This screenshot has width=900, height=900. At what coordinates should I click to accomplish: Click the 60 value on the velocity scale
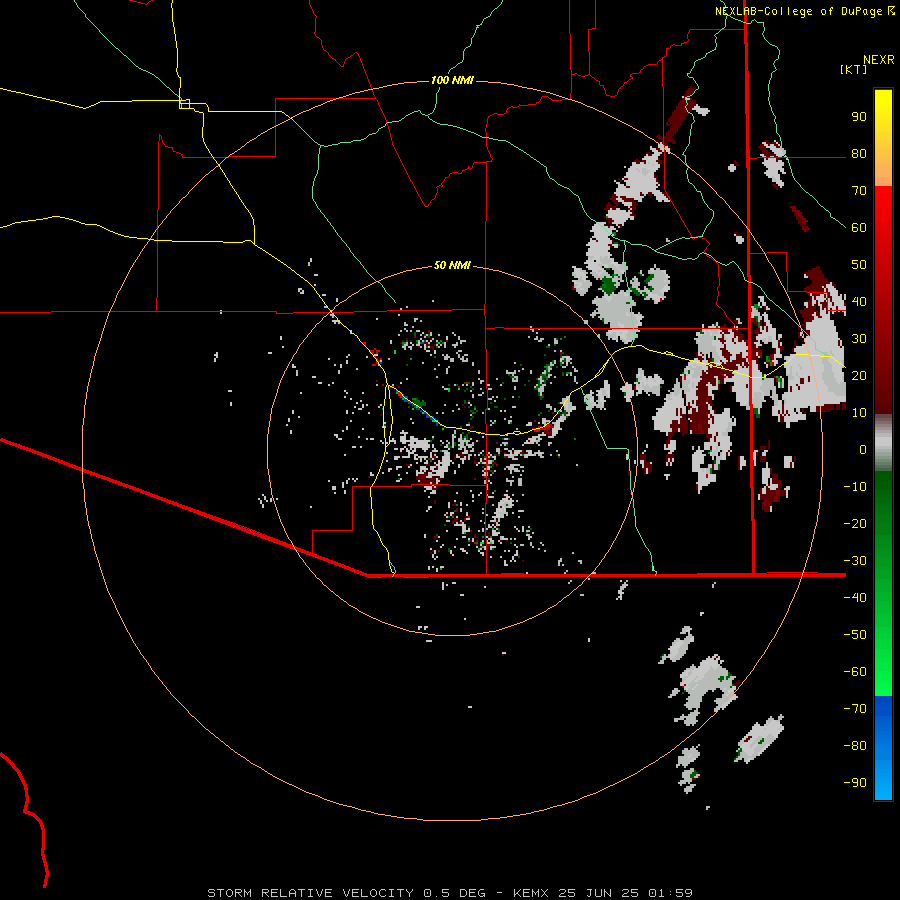click(x=859, y=228)
